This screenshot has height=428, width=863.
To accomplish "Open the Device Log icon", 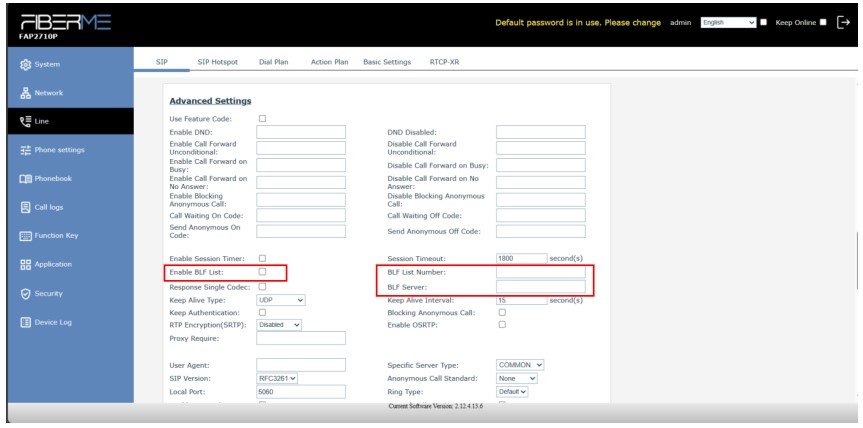I will coord(25,322).
